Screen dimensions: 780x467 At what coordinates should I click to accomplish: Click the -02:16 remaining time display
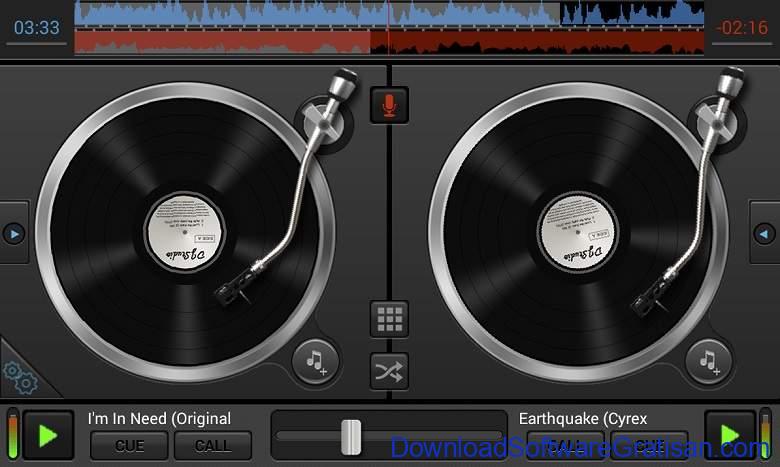tap(742, 27)
